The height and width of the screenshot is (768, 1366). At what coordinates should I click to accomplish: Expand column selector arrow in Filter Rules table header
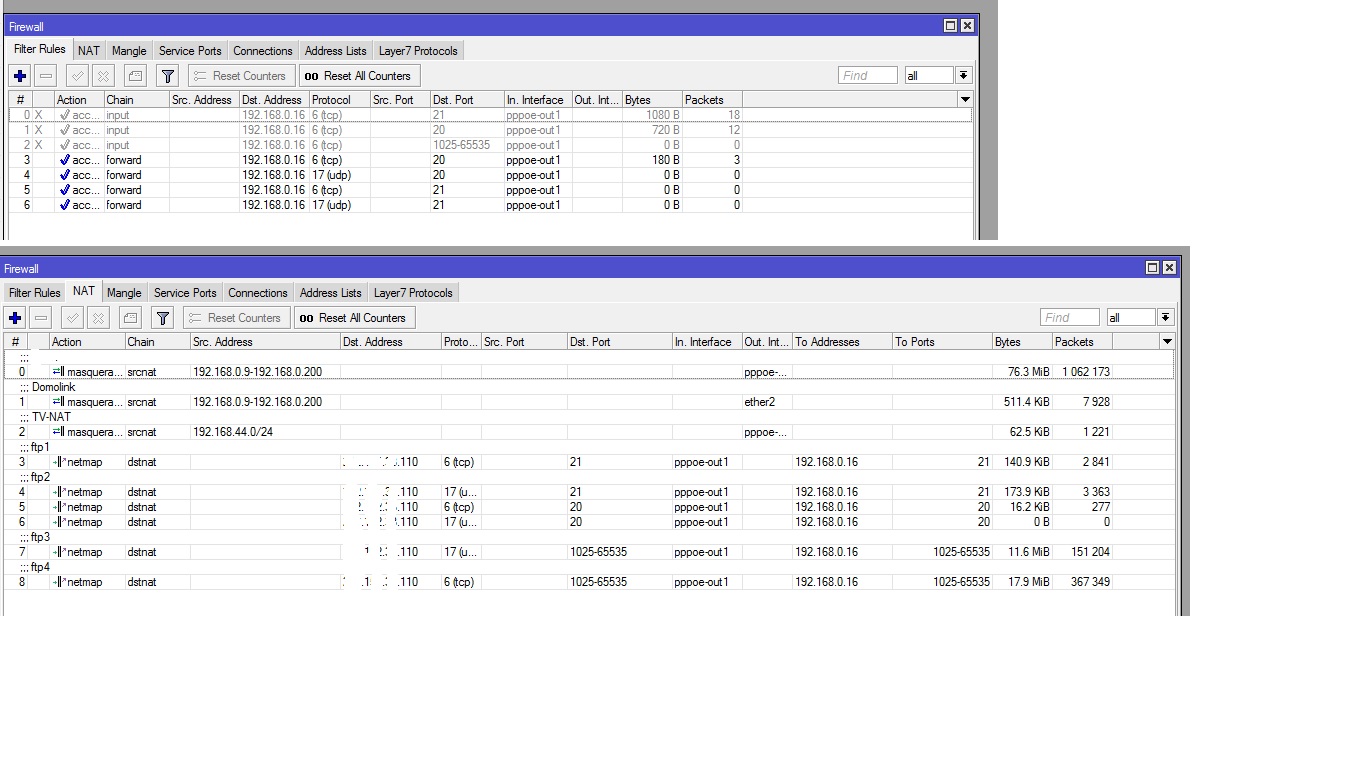965,100
